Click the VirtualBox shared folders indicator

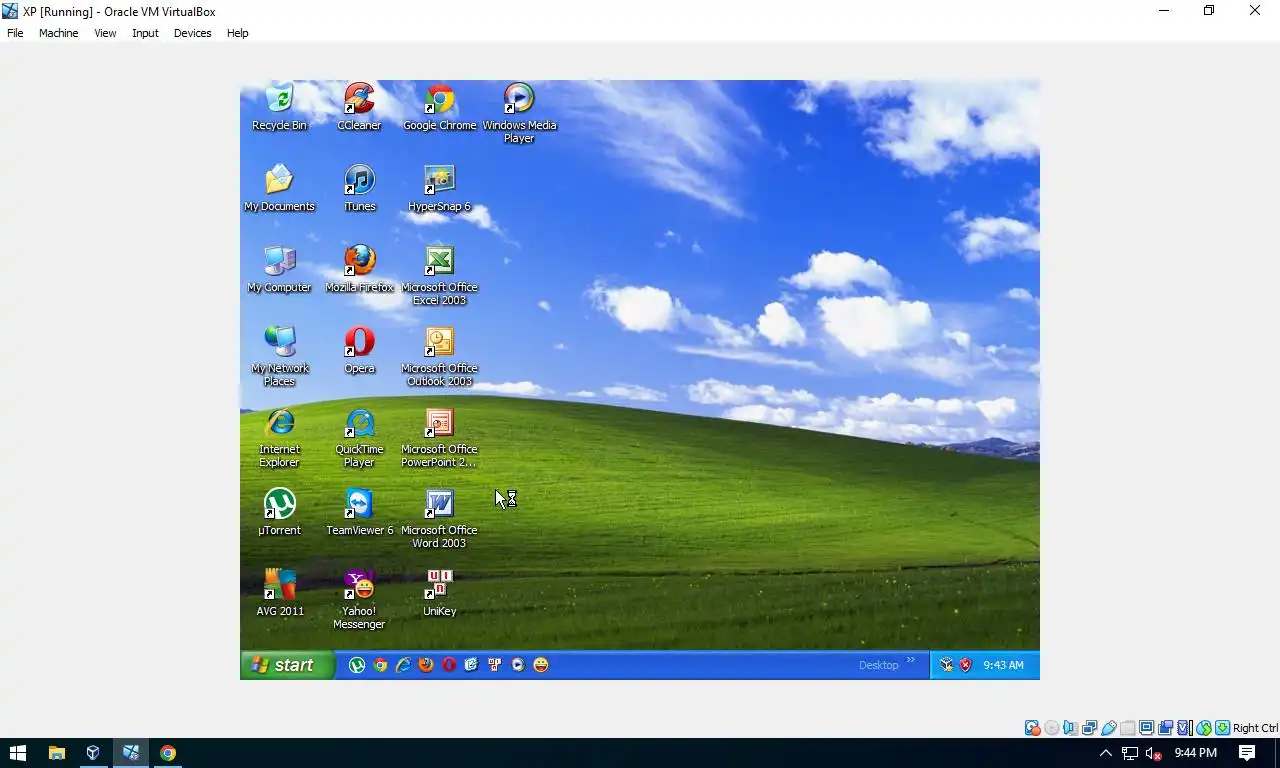point(1128,728)
